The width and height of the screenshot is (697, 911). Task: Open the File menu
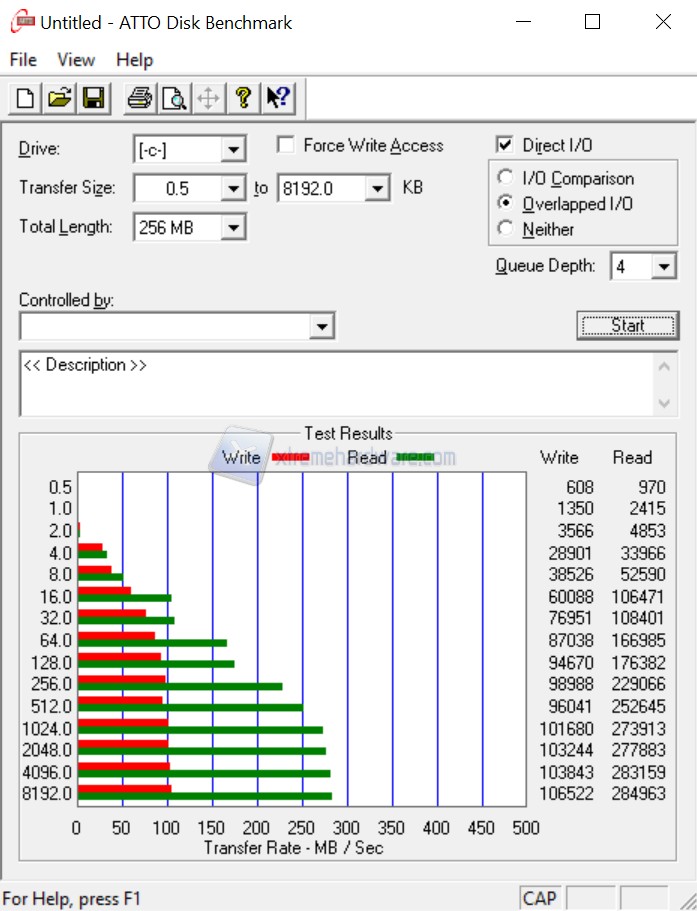point(23,60)
